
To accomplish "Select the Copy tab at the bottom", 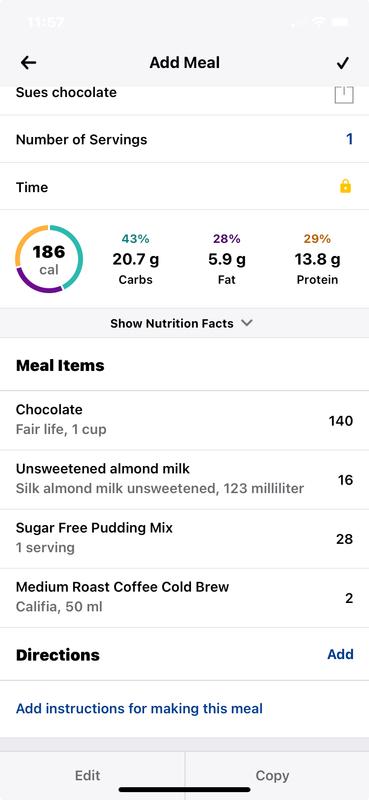I will pyautogui.click(x=272, y=776).
